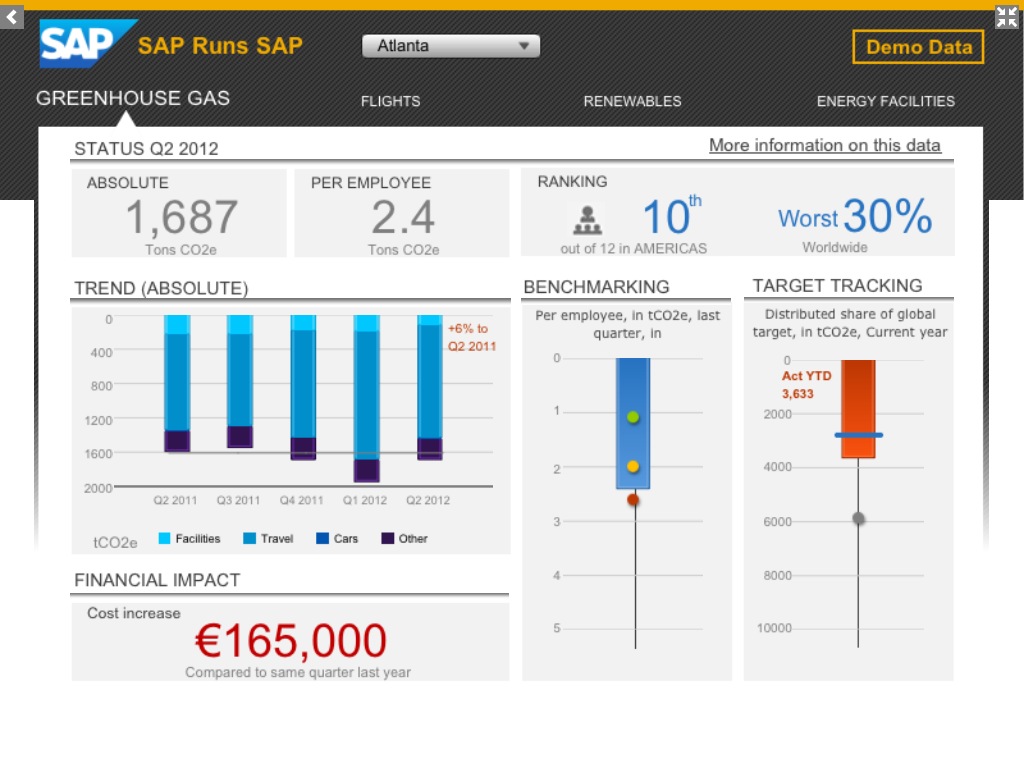This screenshot has width=1024, height=768.
Task: Click the yellow benchmarking dot
Action: click(633, 467)
